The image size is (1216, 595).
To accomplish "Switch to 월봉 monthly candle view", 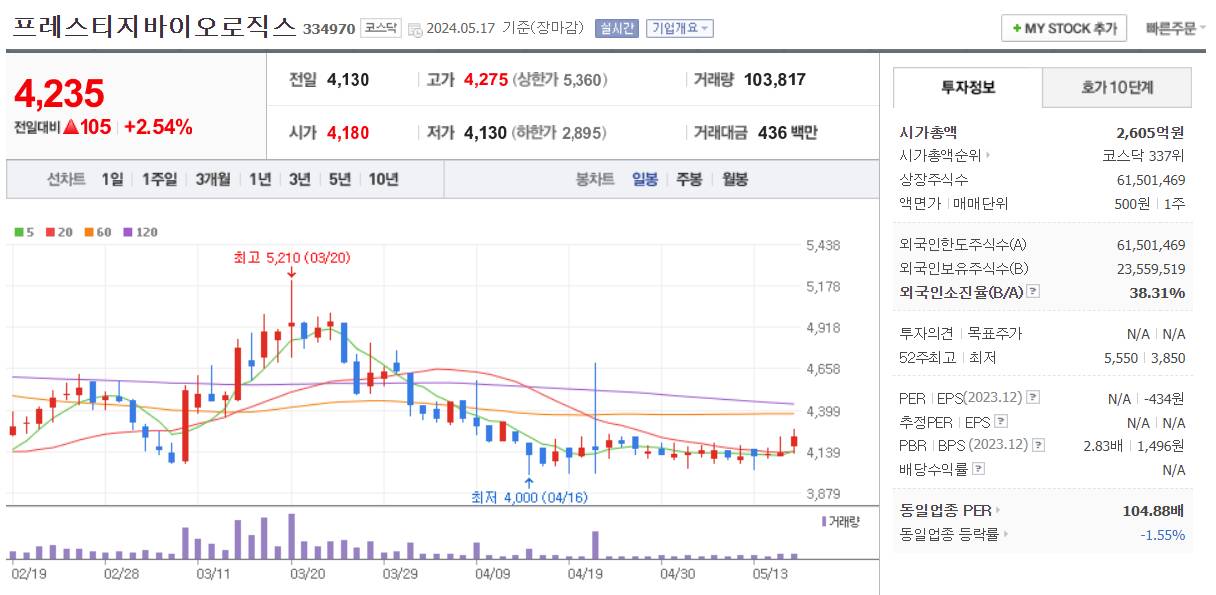I will point(737,178).
